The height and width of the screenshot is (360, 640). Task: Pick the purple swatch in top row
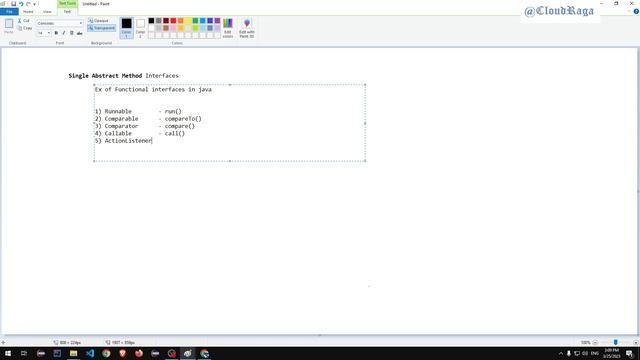pyautogui.click(x=218, y=20)
